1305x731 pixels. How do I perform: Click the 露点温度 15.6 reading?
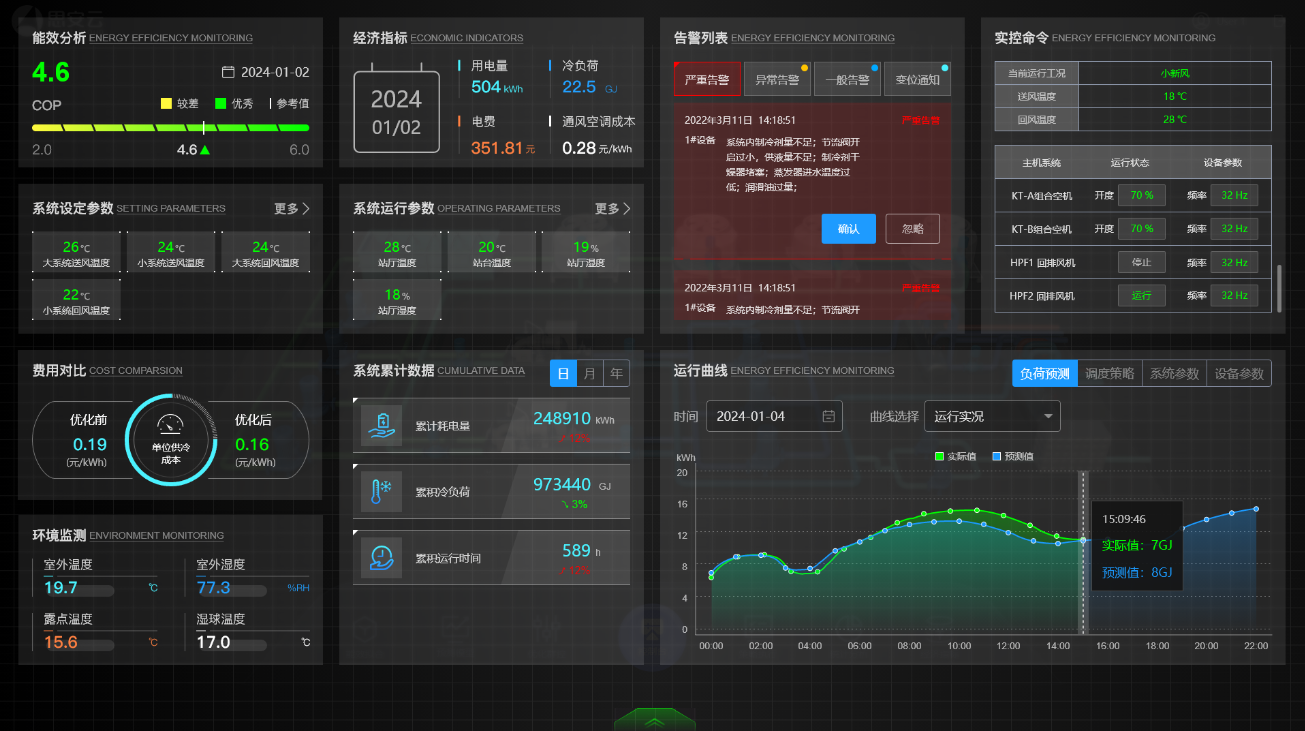(x=61, y=642)
